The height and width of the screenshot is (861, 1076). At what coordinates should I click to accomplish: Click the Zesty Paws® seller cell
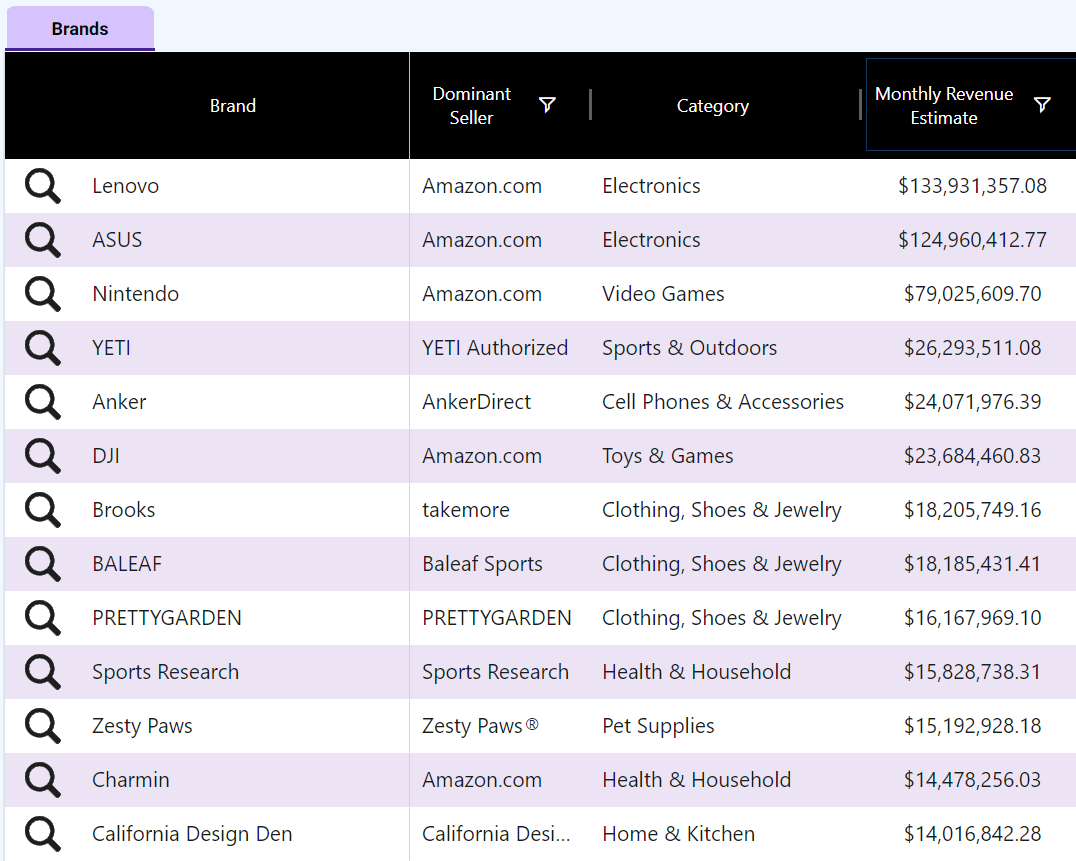(x=480, y=726)
